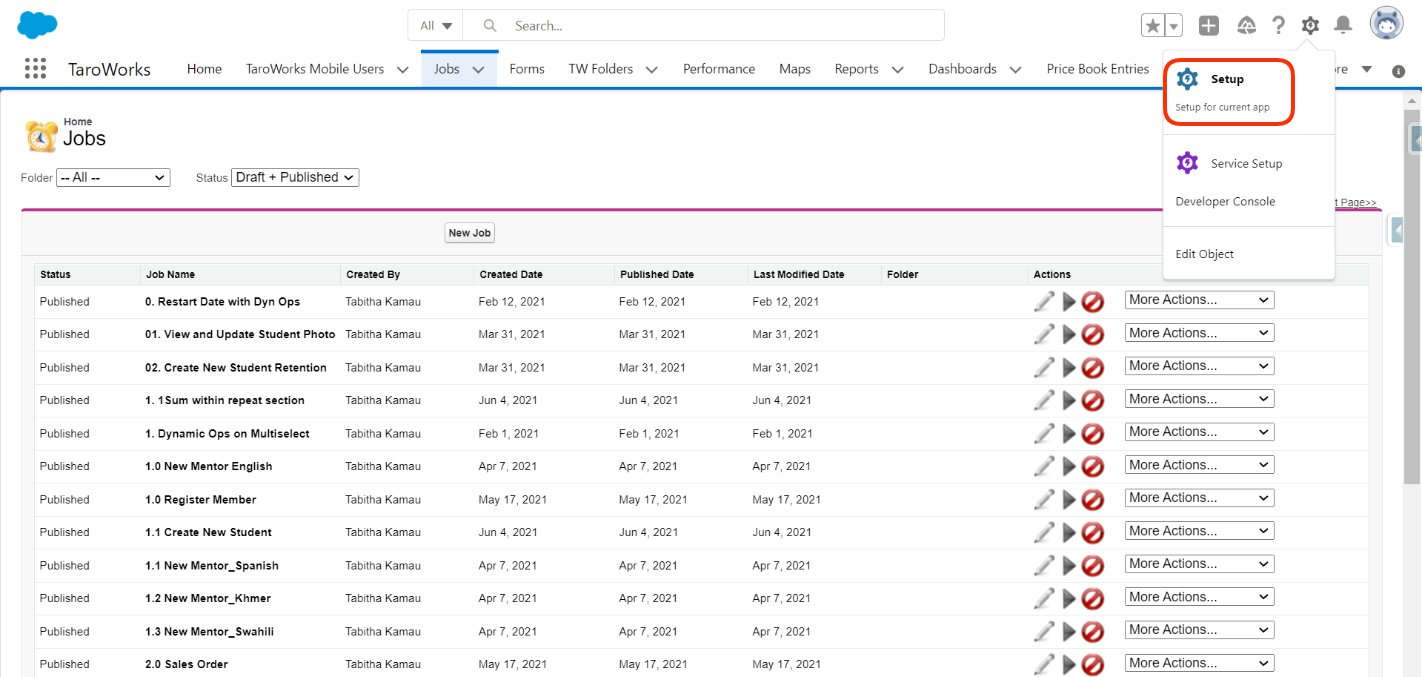Open the TaroWorks Mobile Users tab
Screen dimensions: 1422x677
click(x=315, y=69)
